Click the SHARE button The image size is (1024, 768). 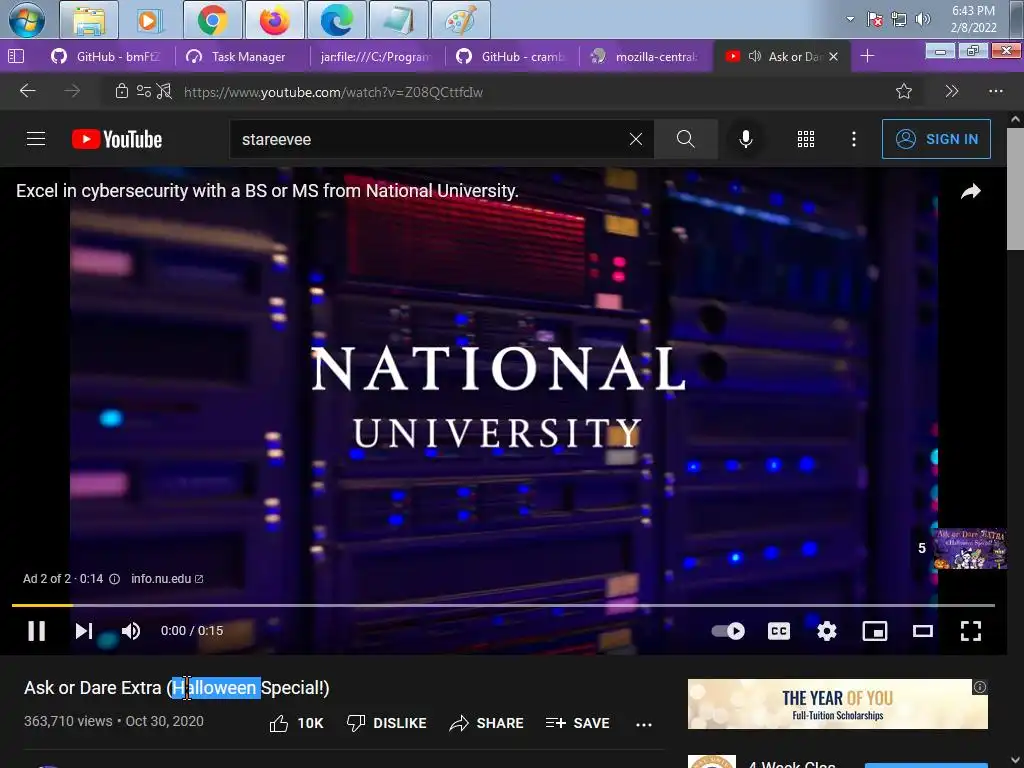pos(487,723)
